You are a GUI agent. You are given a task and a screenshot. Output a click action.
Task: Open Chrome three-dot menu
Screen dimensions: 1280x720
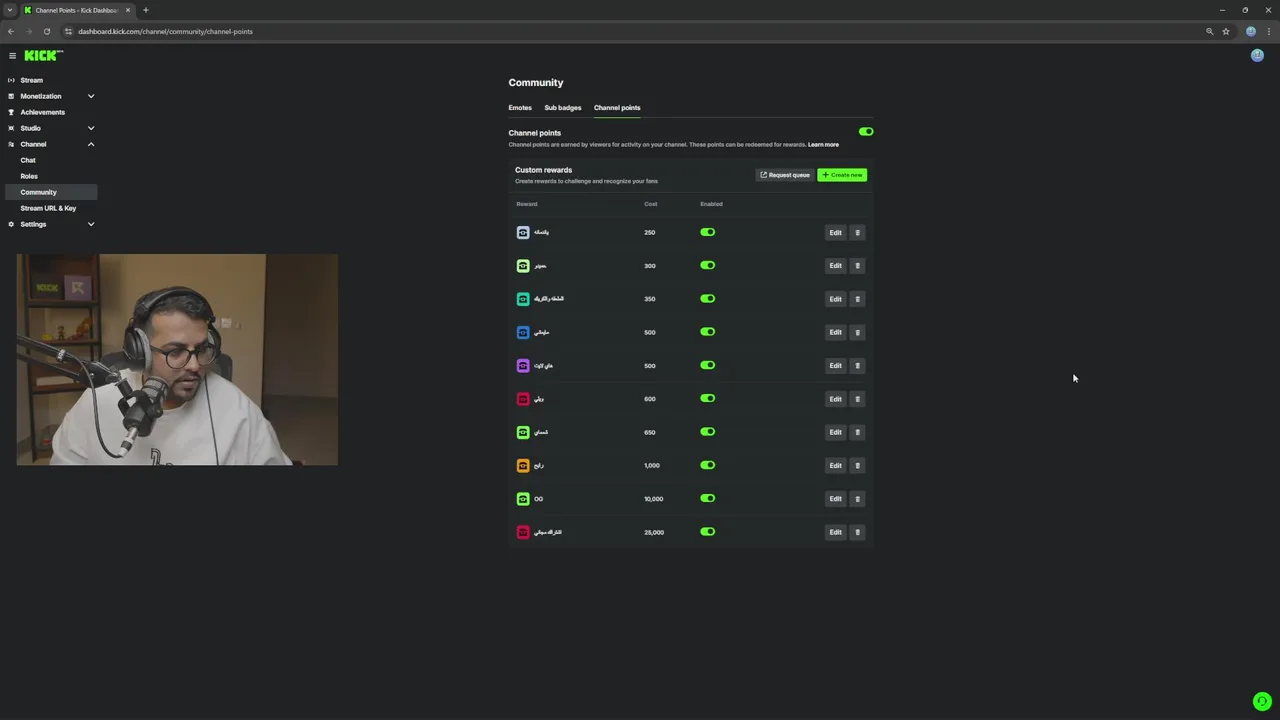(1269, 31)
